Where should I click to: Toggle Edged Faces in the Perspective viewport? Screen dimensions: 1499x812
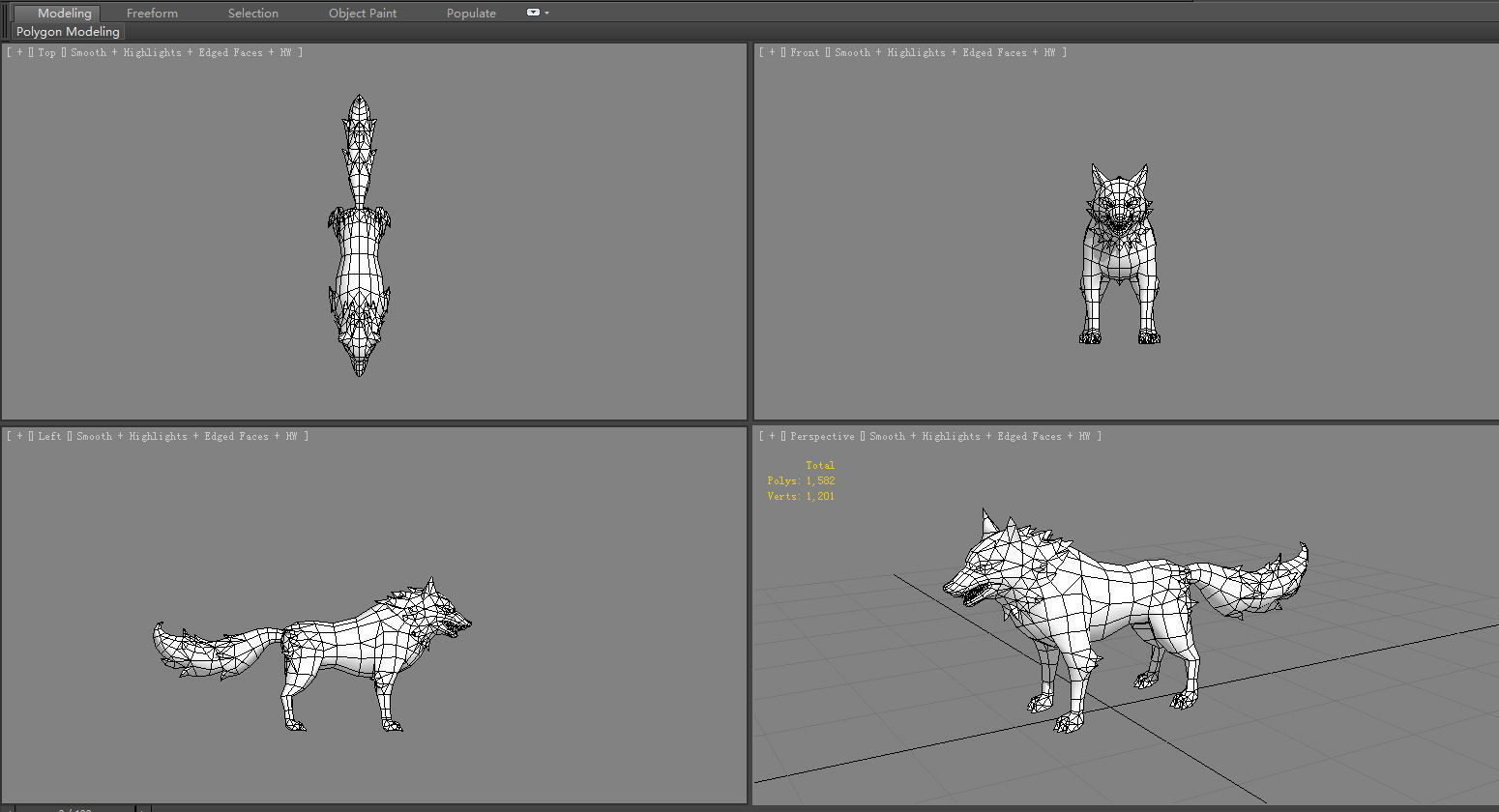[x=1030, y=436]
